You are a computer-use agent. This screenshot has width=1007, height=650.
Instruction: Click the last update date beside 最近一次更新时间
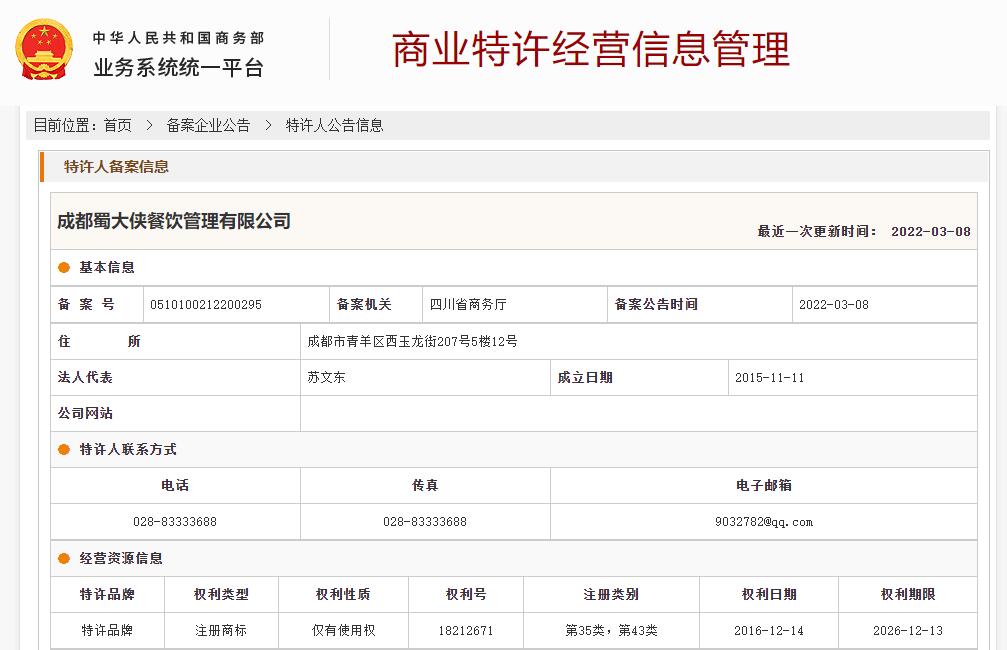click(931, 231)
